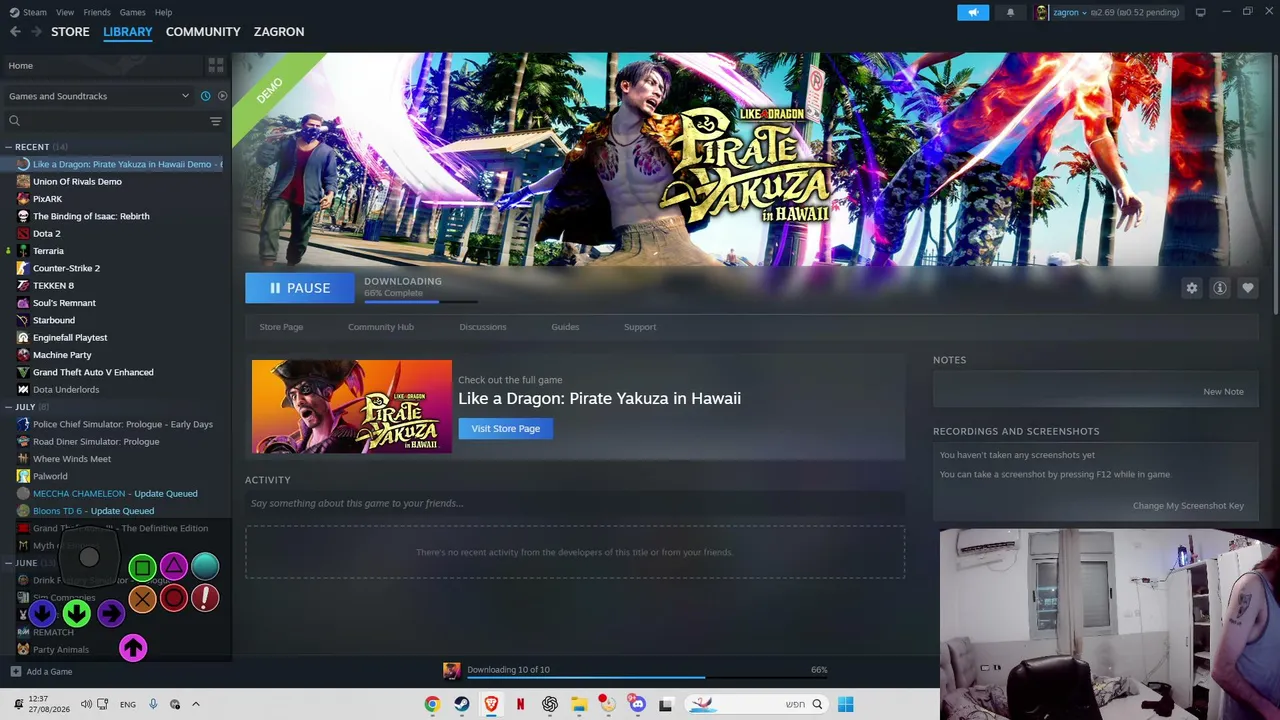
Task: Click Change My Screenshot Key
Action: coord(1188,506)
